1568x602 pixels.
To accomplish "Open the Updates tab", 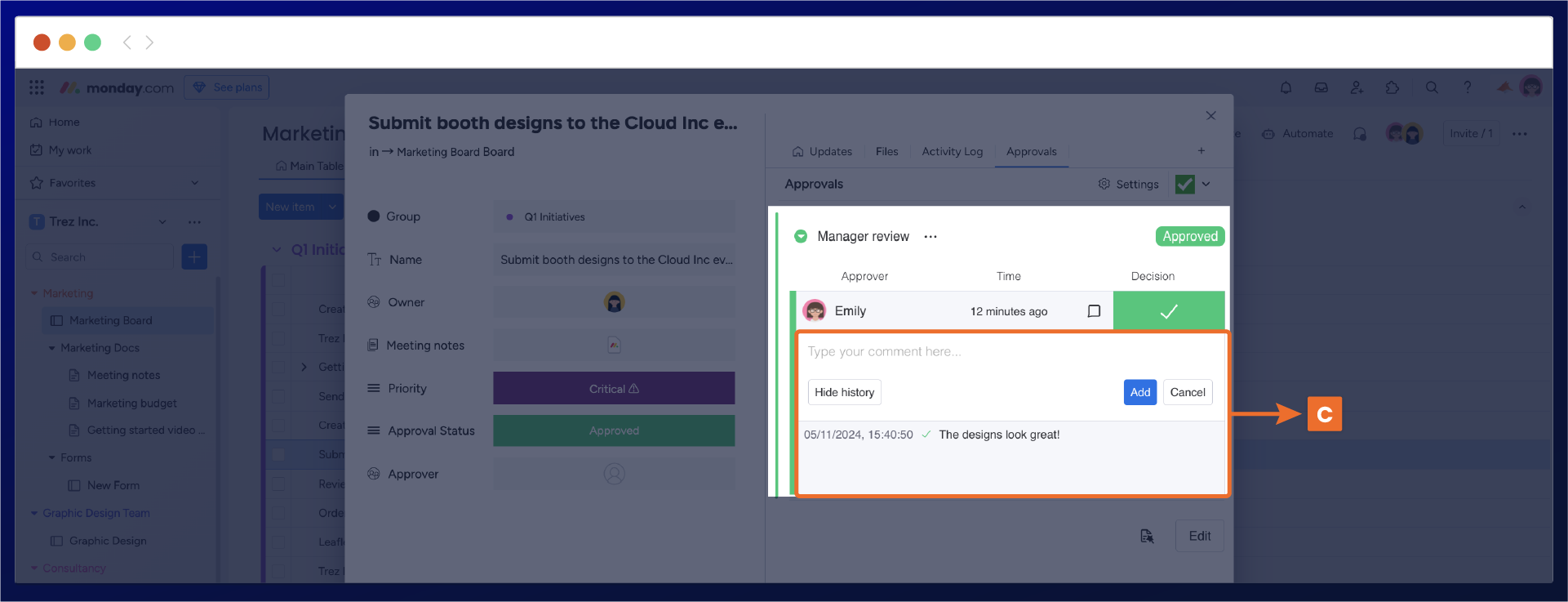I will click(x=822, y=152).
